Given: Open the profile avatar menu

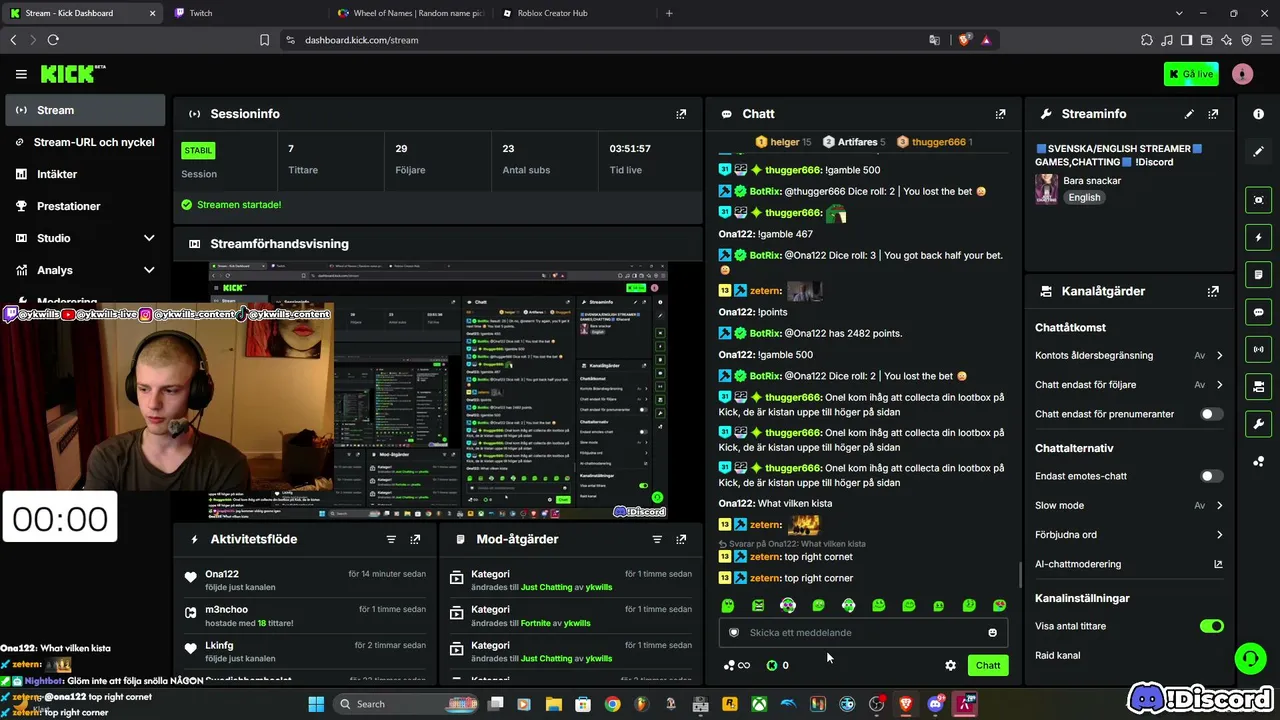Looking at the screenshot, I should [1242, 74].
